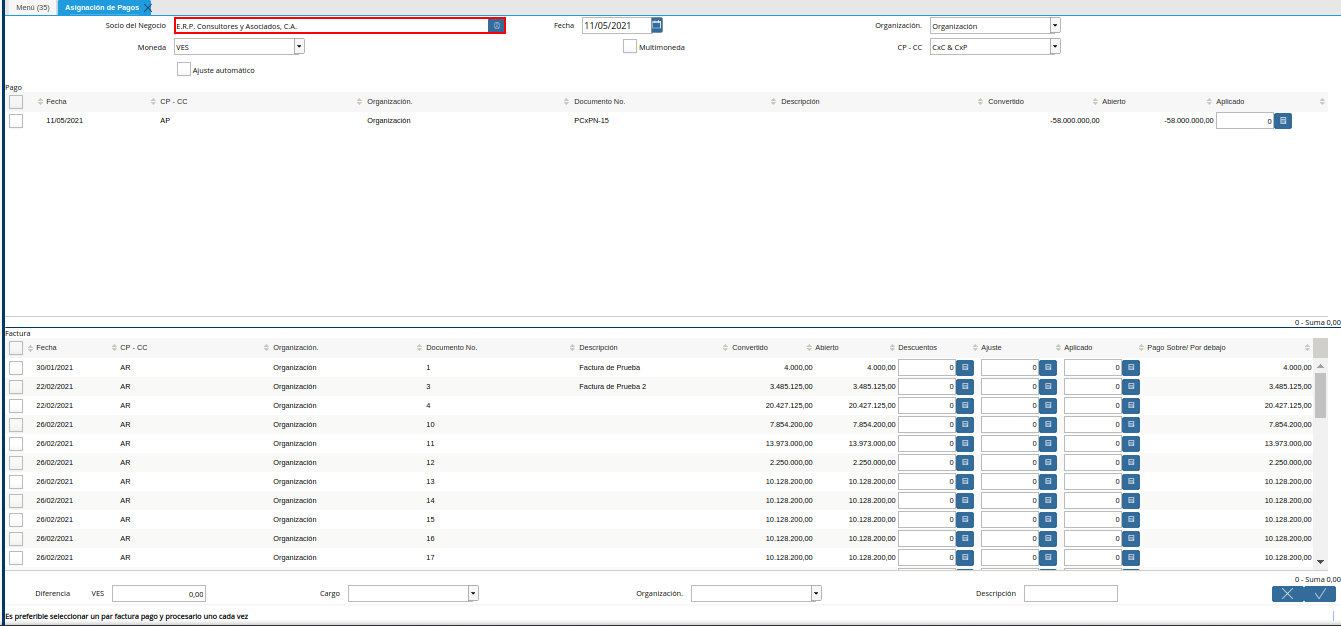Expand the Moneda VES dropdown
This screenshot has height=626, width=1341.
299,47
